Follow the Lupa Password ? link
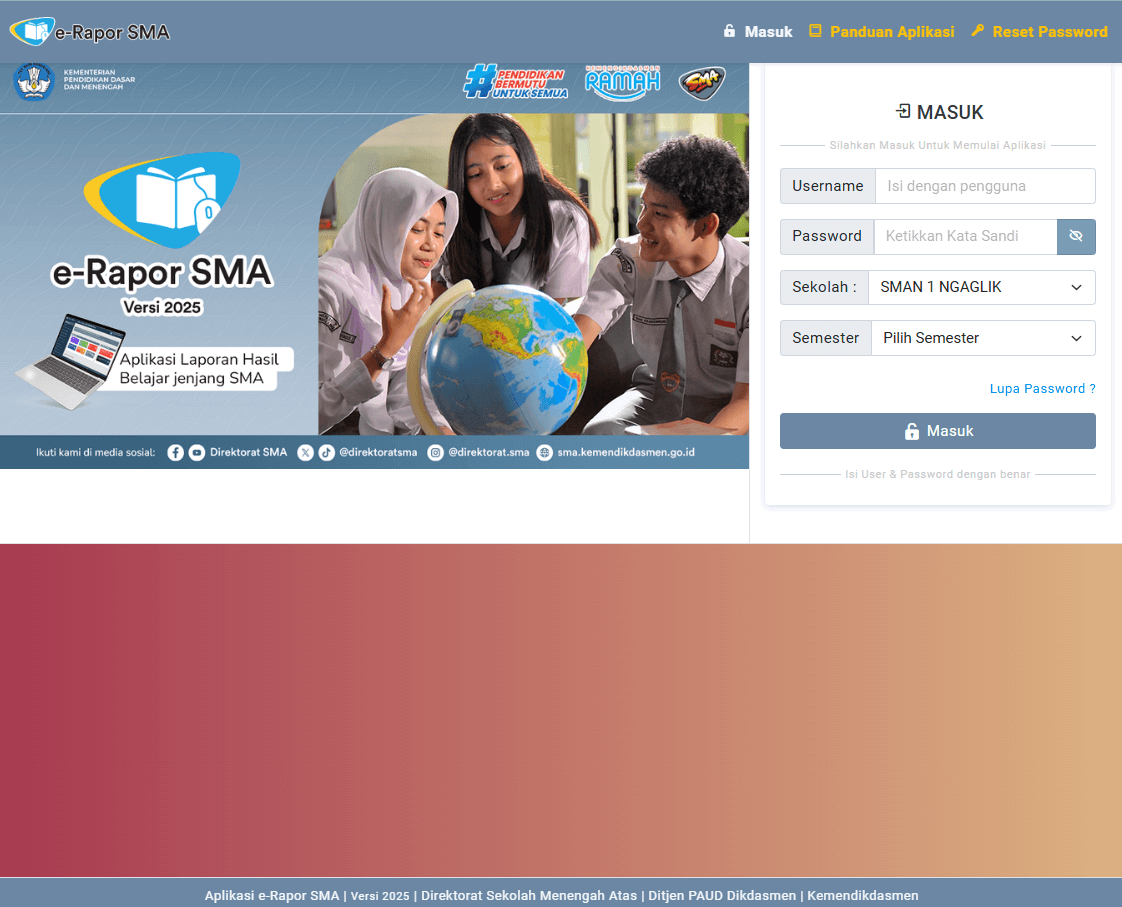1122x907 pixels. coord(1042,389)
